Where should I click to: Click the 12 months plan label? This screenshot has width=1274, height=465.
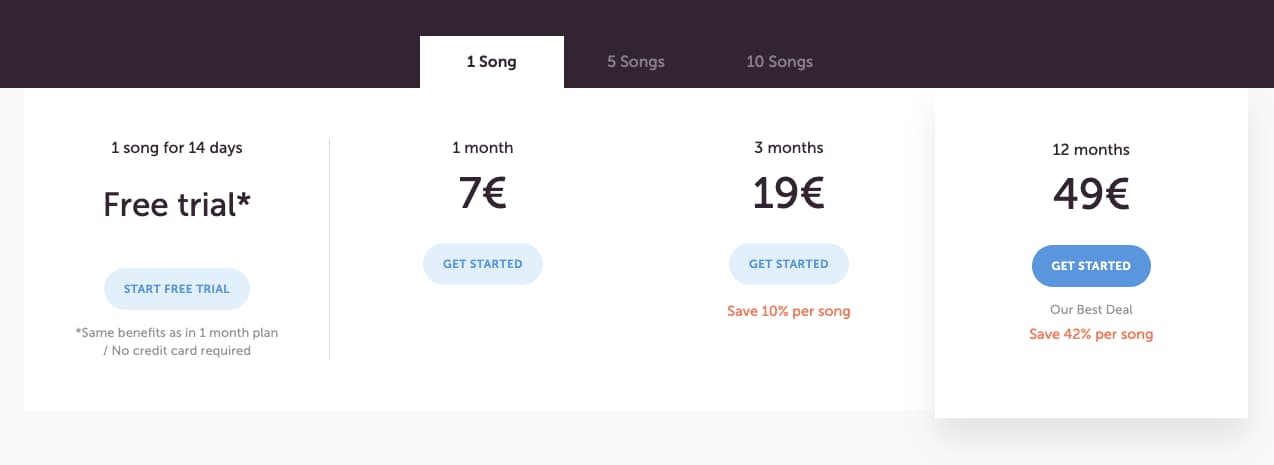coord(1091,150)
